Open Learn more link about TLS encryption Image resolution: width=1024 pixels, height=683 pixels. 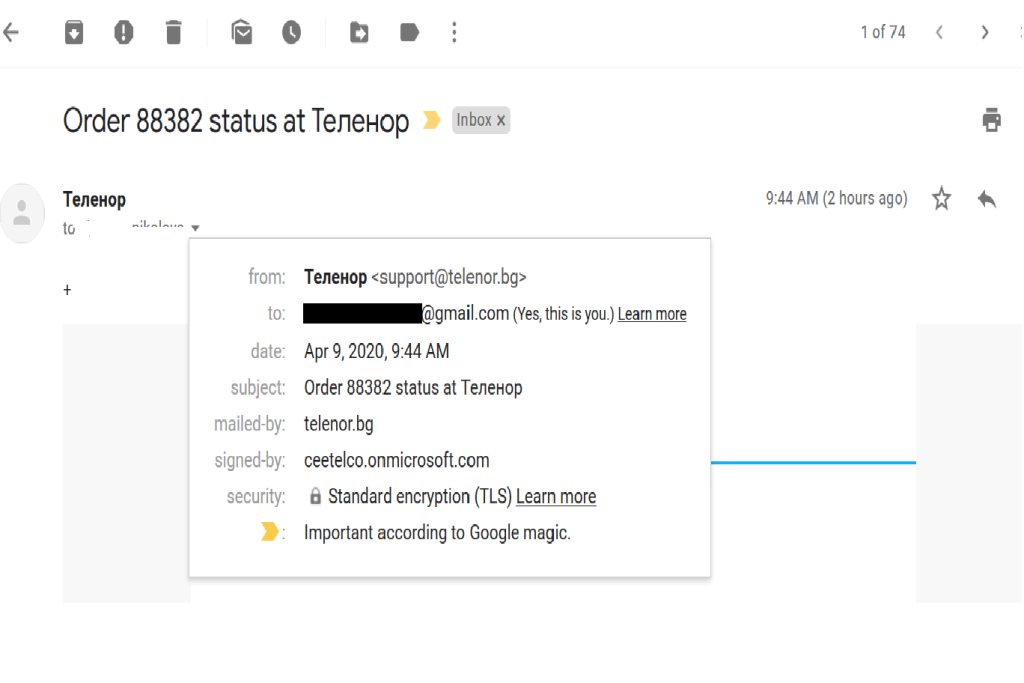(556, 496)
